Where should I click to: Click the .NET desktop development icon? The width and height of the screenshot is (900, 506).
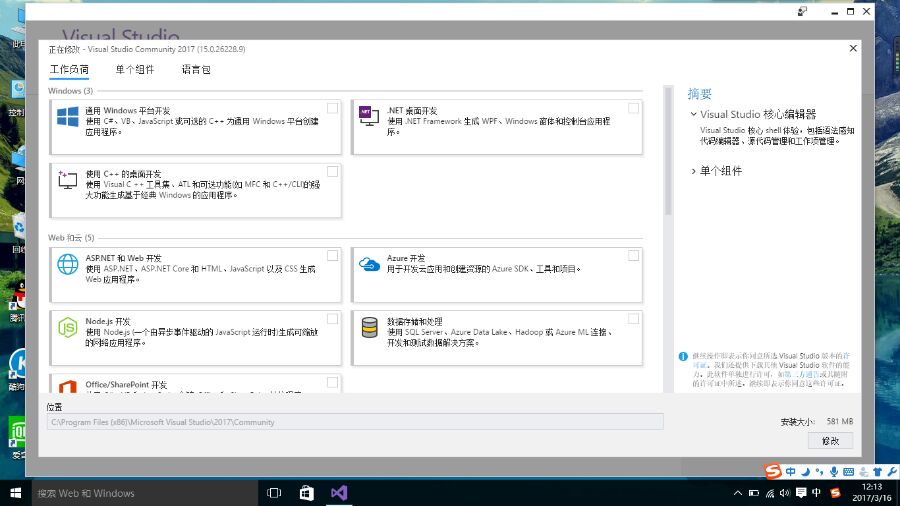368,115
